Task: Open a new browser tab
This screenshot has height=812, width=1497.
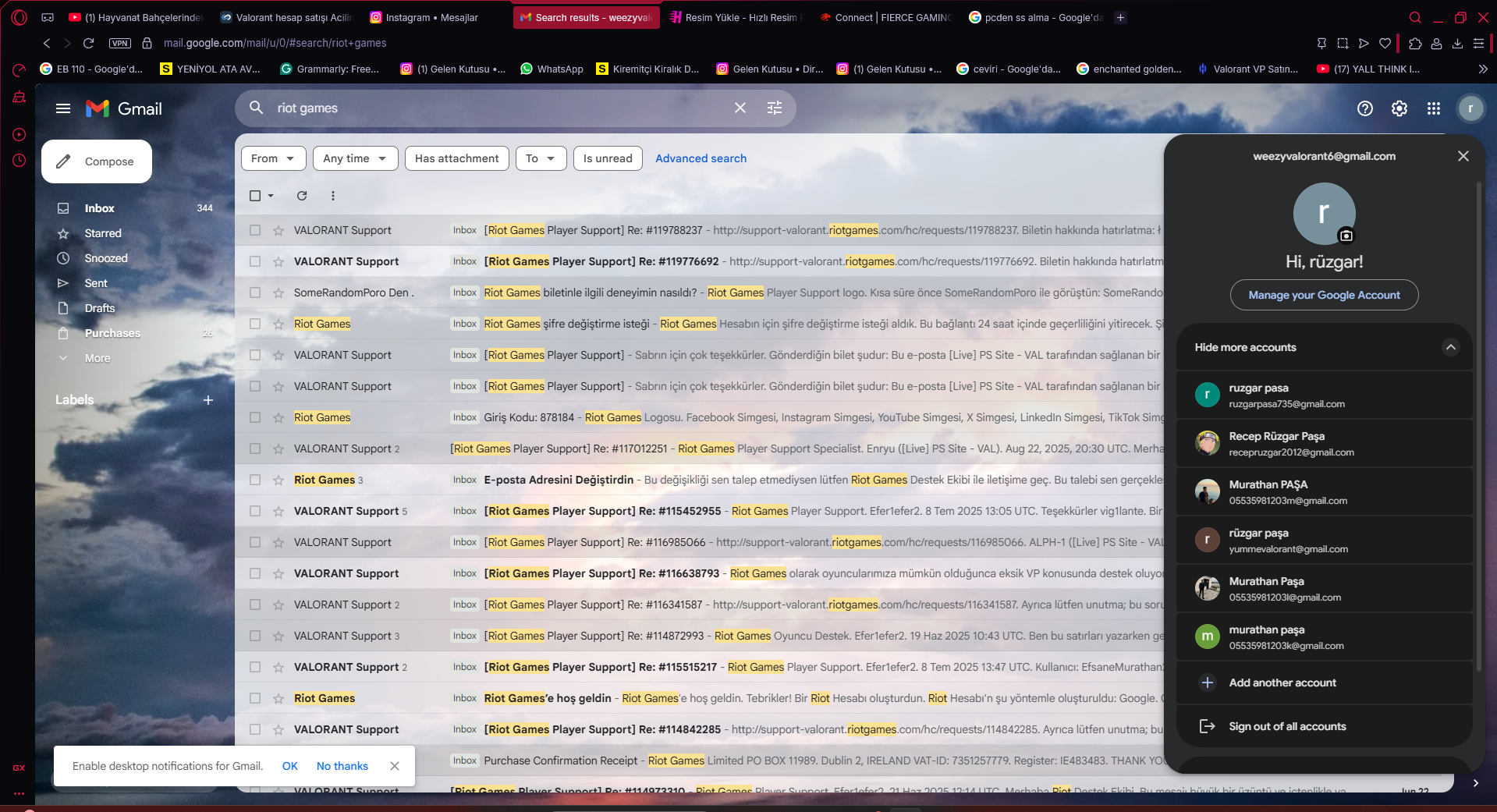Action: coord(1121,17)
